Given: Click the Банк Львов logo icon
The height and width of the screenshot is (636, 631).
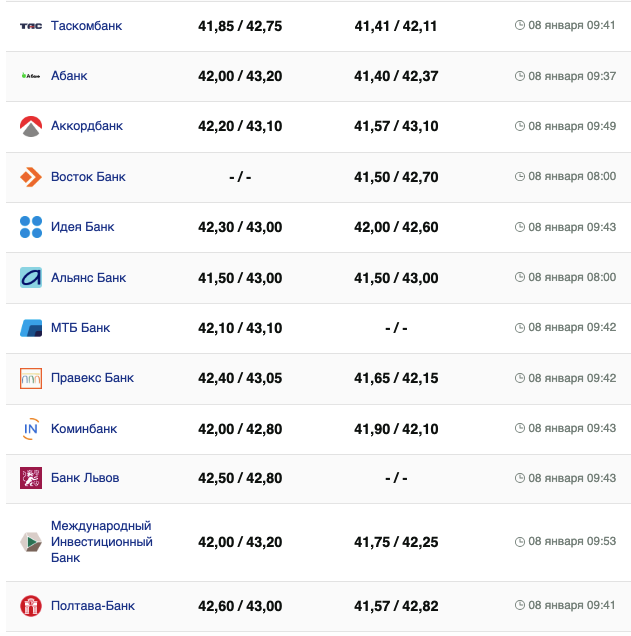Looking at the screenshot, I should [x=31, y=478].
